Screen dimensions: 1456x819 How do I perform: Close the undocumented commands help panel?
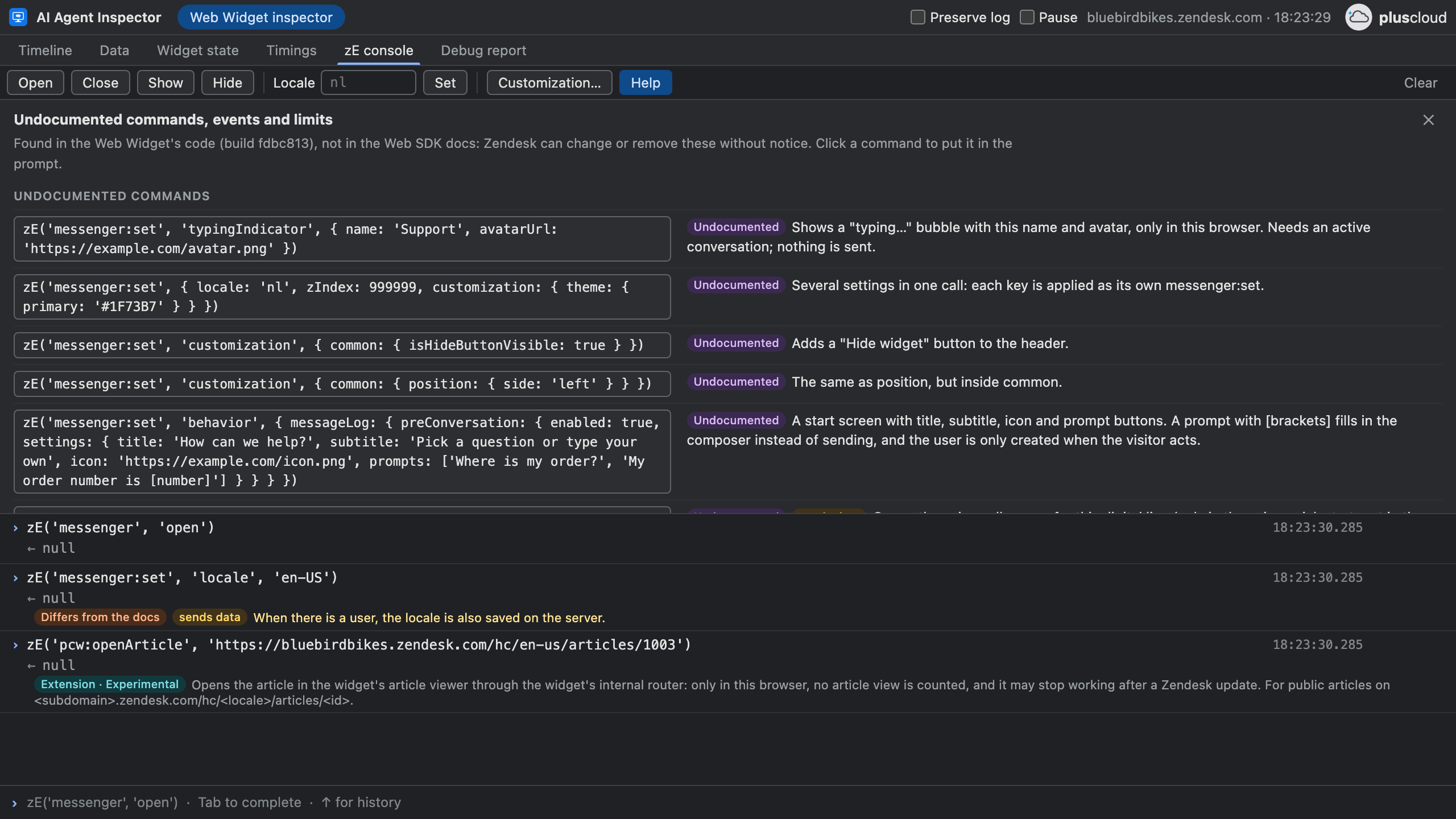1428,120
